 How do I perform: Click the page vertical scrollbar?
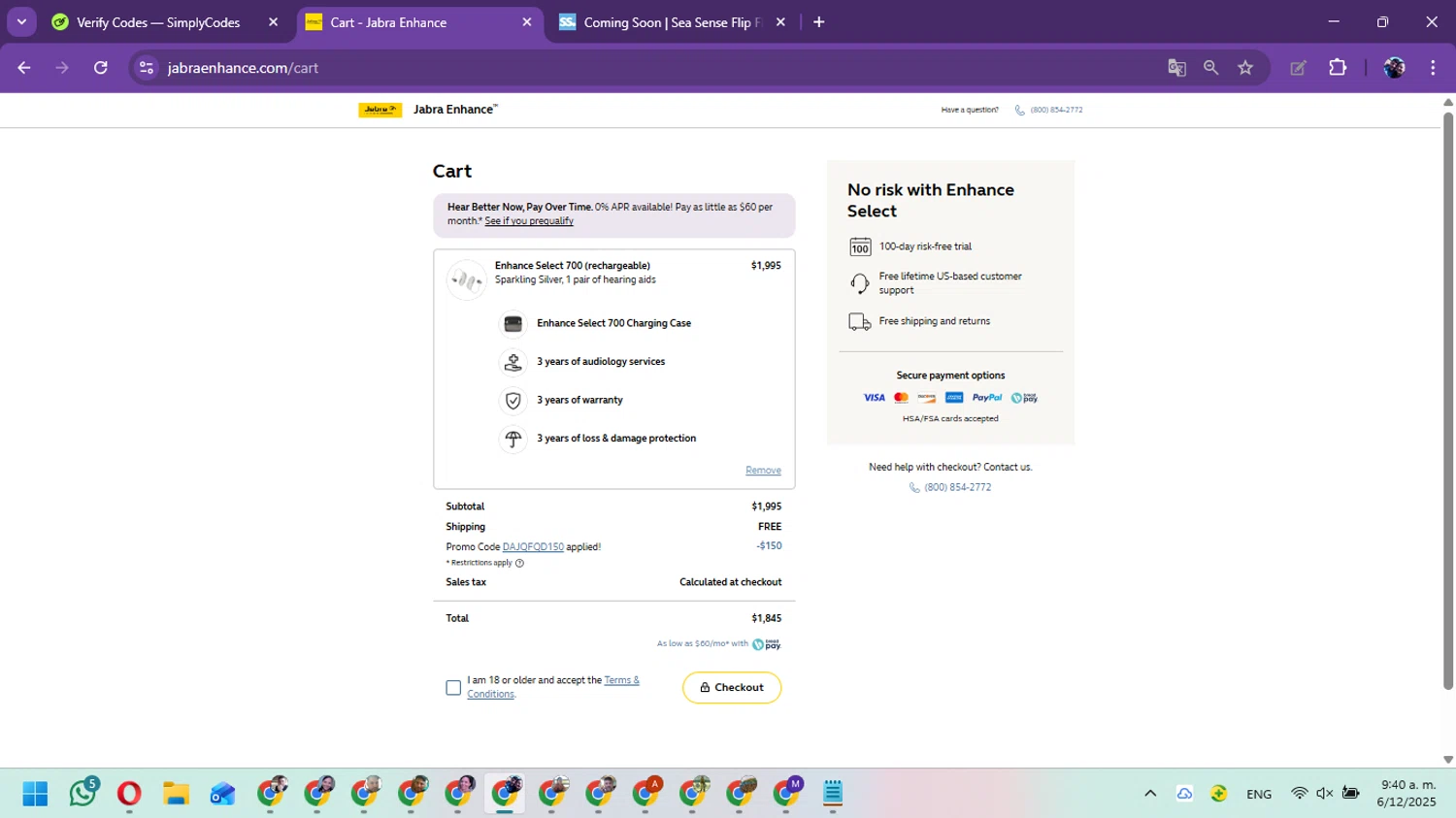pyautogui.click(x=1448, y=401)
